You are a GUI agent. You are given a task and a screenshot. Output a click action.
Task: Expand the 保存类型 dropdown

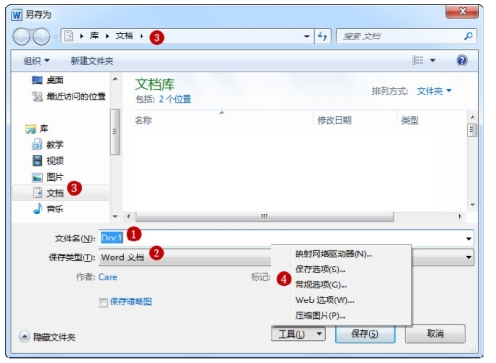click(x=468, y=257)
